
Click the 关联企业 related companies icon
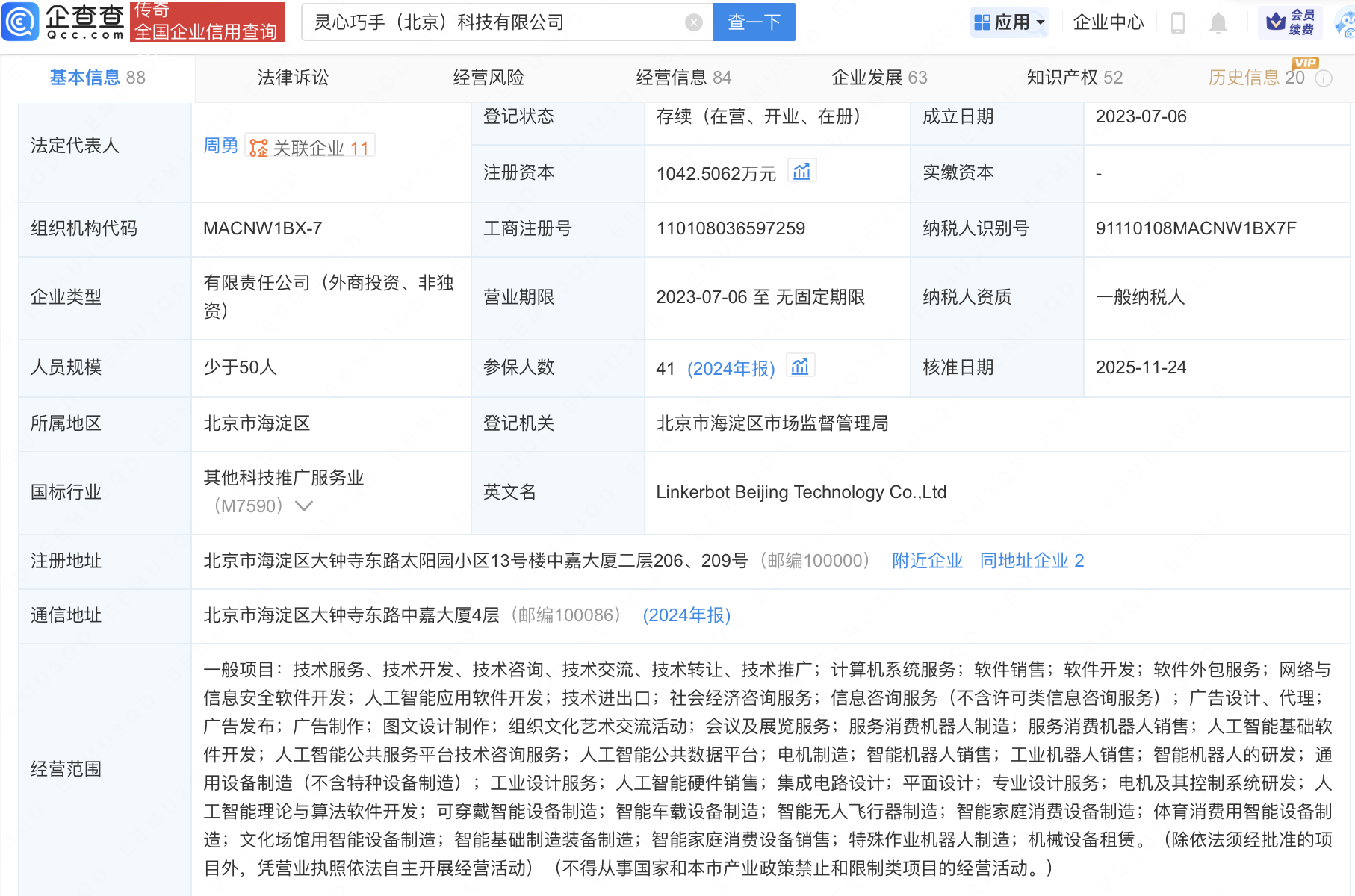258,148
